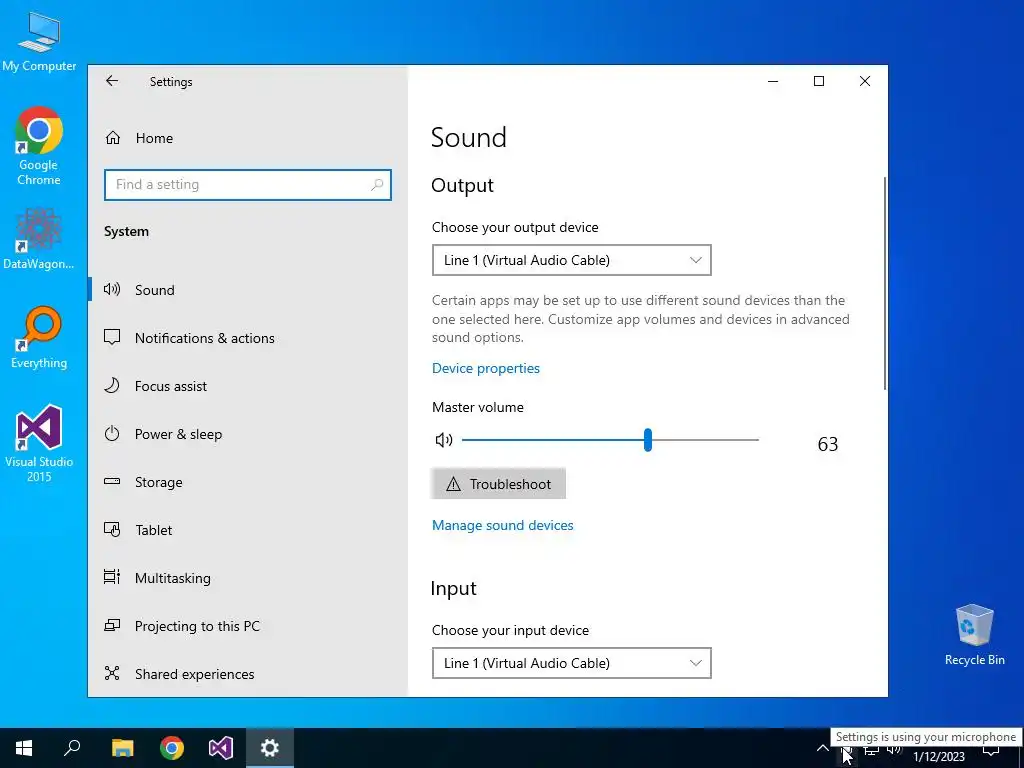Click the magnifier icon in the search box
This screenshot has height=768, width=1024.
(x=377, y=185)
